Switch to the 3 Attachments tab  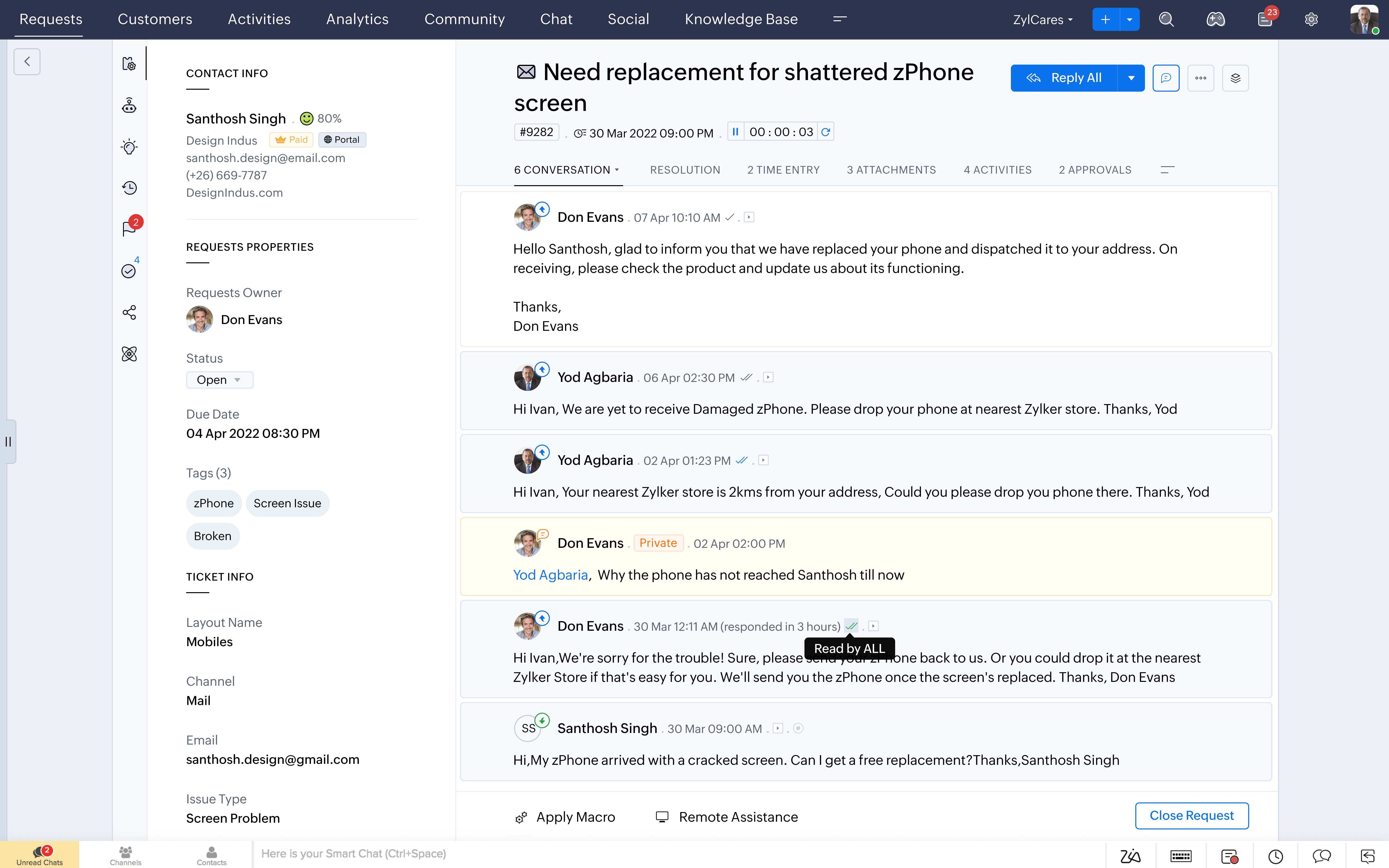click(891, 170)
